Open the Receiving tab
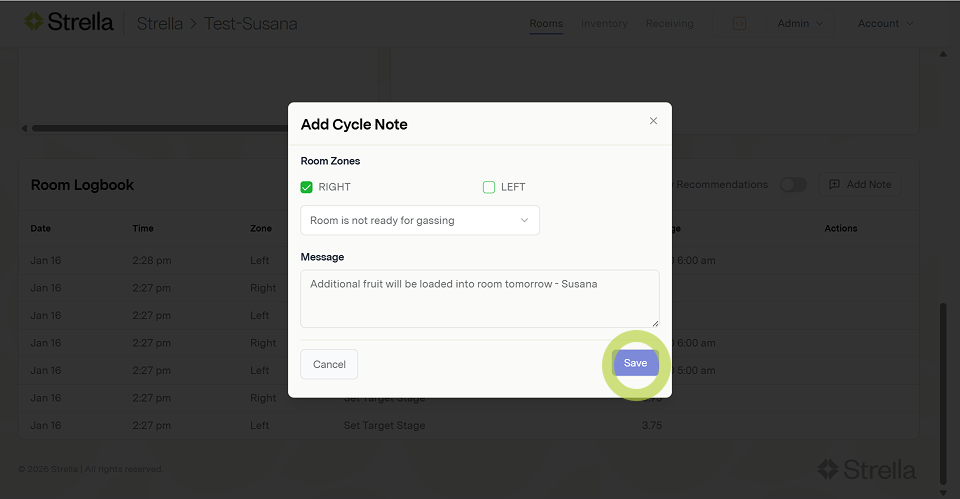 pyautogui.click(x=669, y=23)
